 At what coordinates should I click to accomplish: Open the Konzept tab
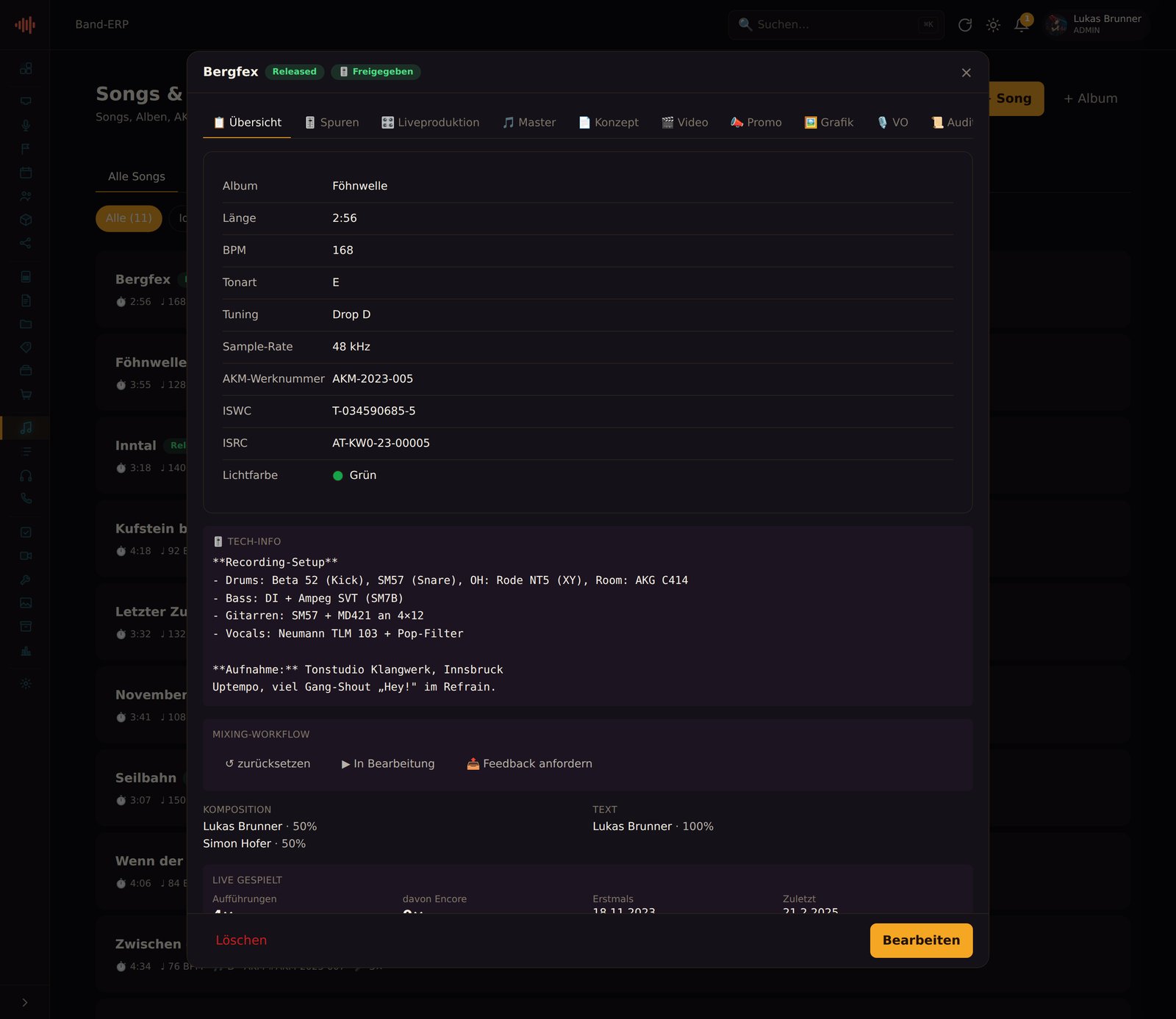point(609,123)
